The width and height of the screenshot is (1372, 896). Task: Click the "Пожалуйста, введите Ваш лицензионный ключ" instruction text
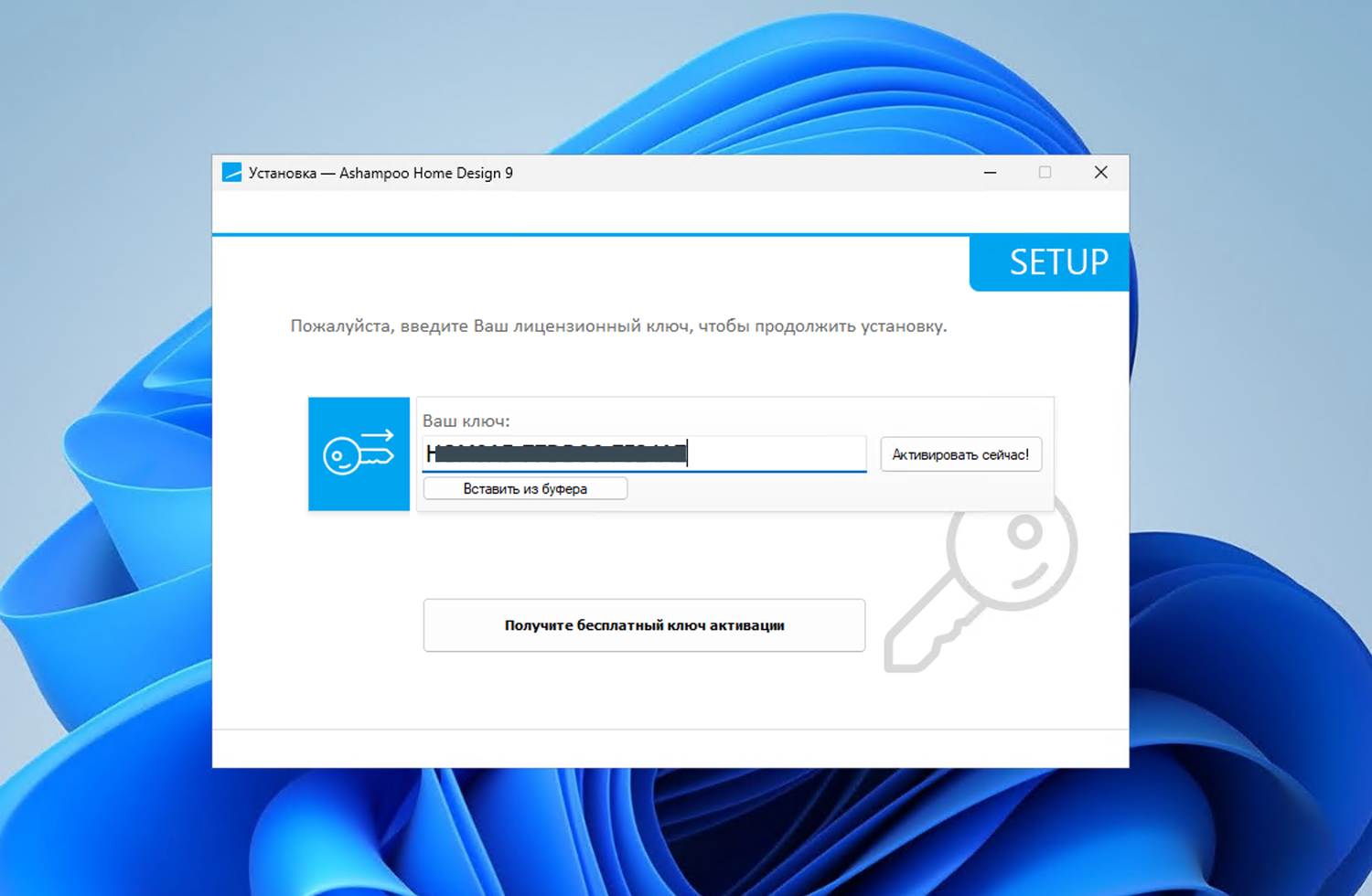point(618,326)
